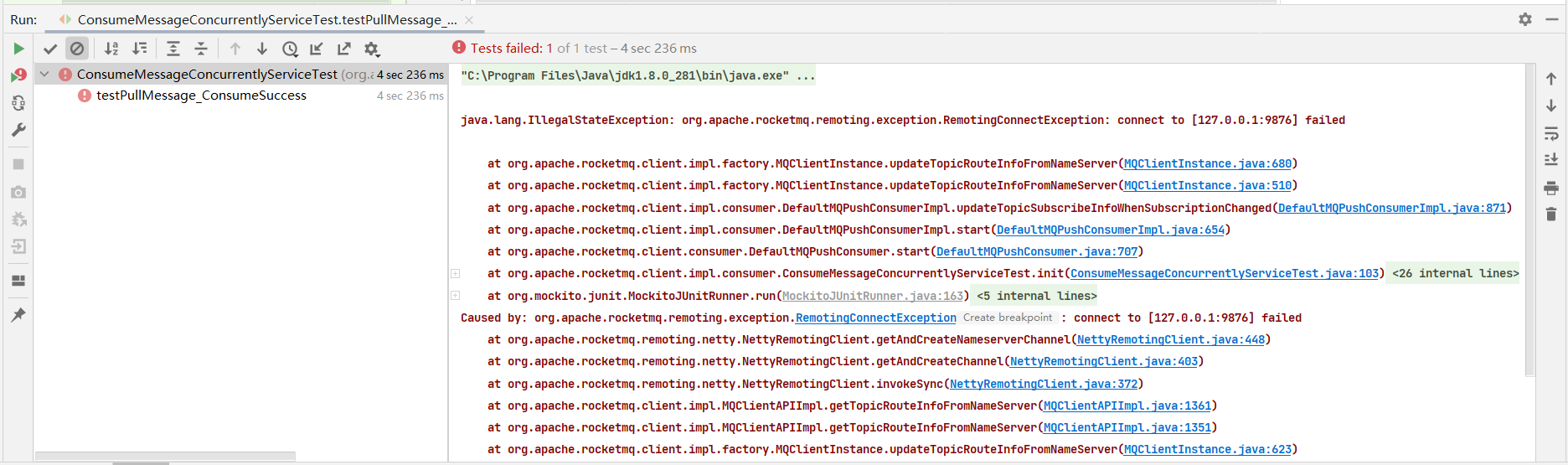This screenshot has height=465, width=1568.
Task: Rerun the test with the green Run icon
Action: click(18, 49)
